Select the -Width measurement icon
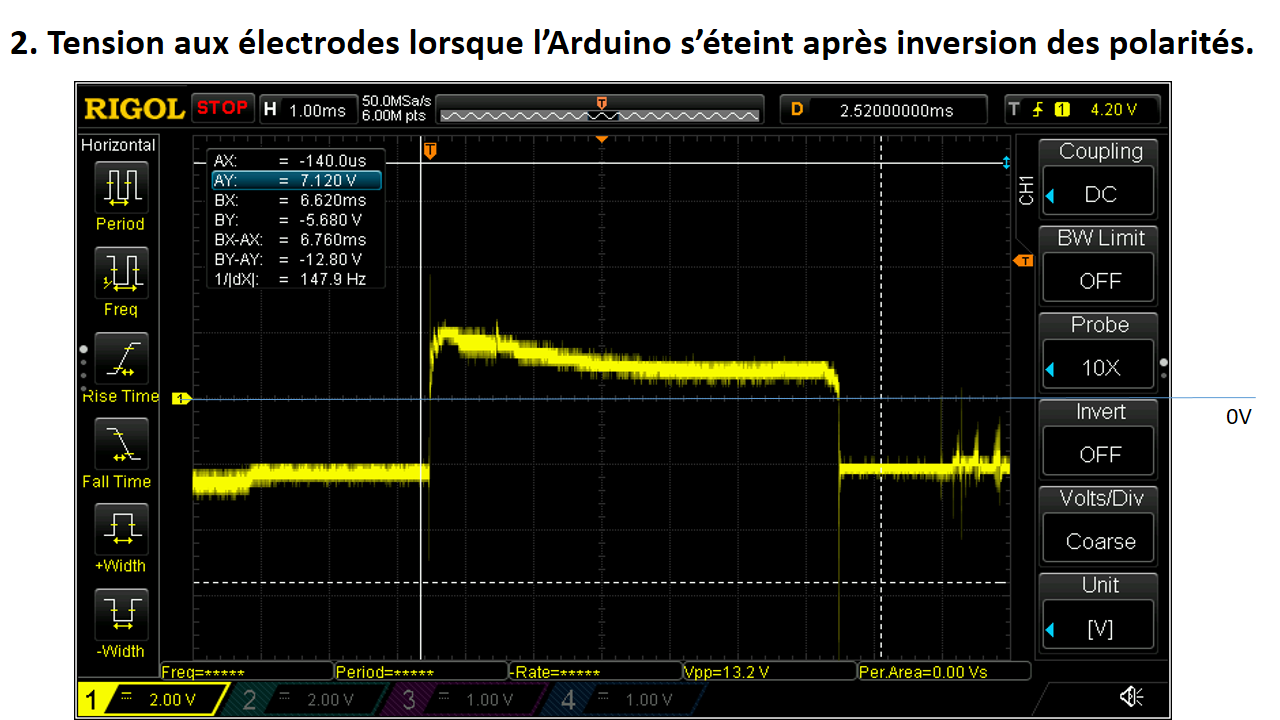 [x=120, y=613]
